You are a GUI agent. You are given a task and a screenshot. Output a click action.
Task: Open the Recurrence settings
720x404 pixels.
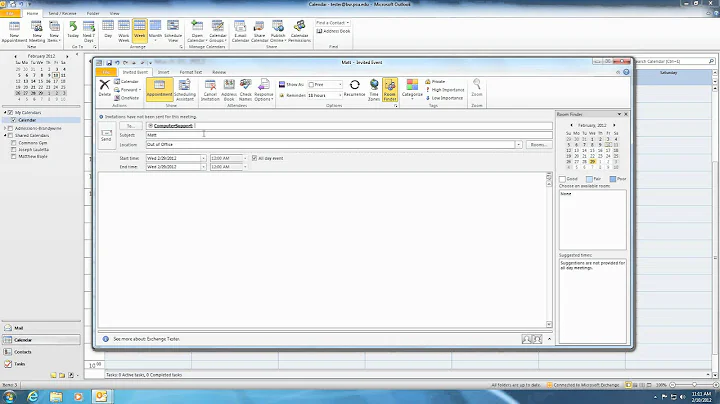point(354,88)
